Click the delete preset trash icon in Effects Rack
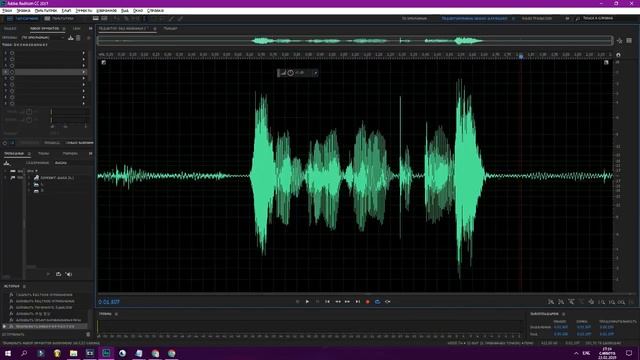640x360 pixels. click(78, 38)
